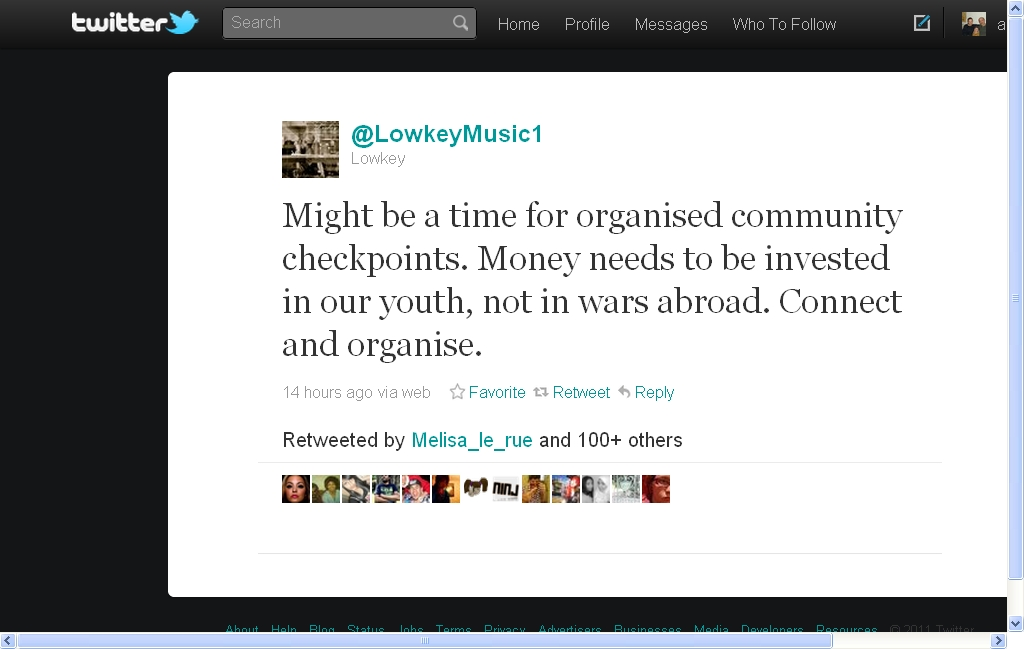Open the @LowkeyMusic1 username link
Viewport: 1024px width, 649px height.
tap(447, 134)
